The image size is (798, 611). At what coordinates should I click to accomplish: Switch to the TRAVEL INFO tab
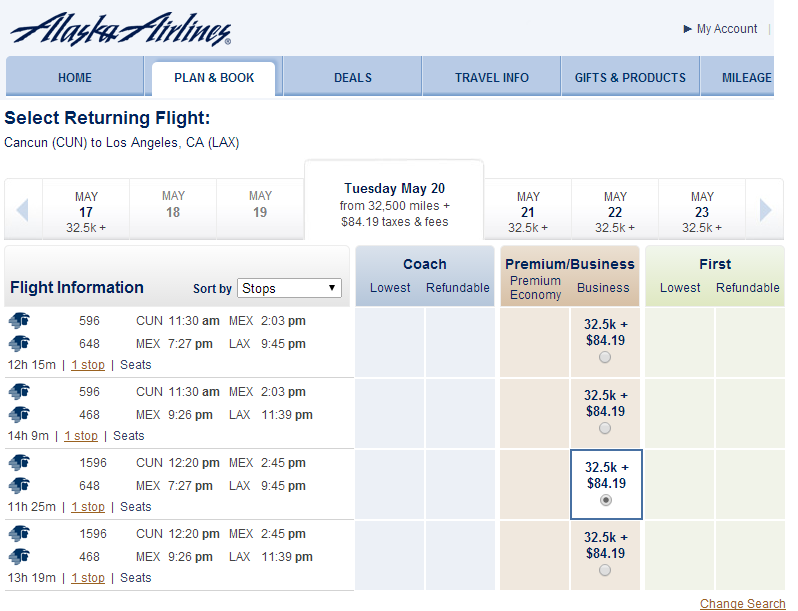pos(492,77)
